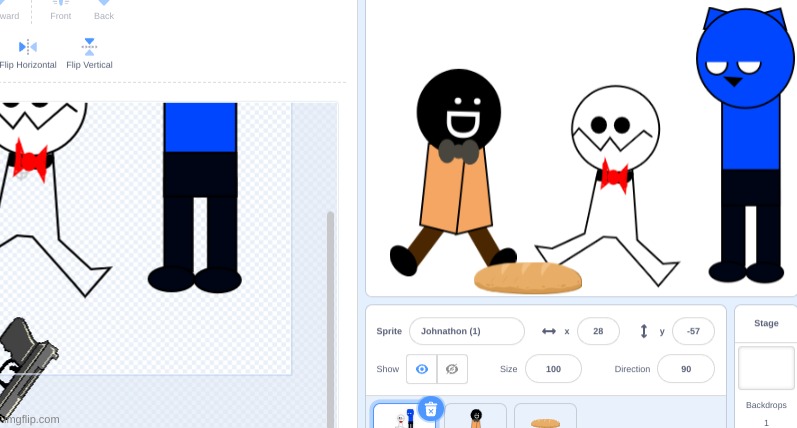The width and height of the screenshot is (797, 428).
Task: Click the x position field
Action: click(x=598, y=331)
